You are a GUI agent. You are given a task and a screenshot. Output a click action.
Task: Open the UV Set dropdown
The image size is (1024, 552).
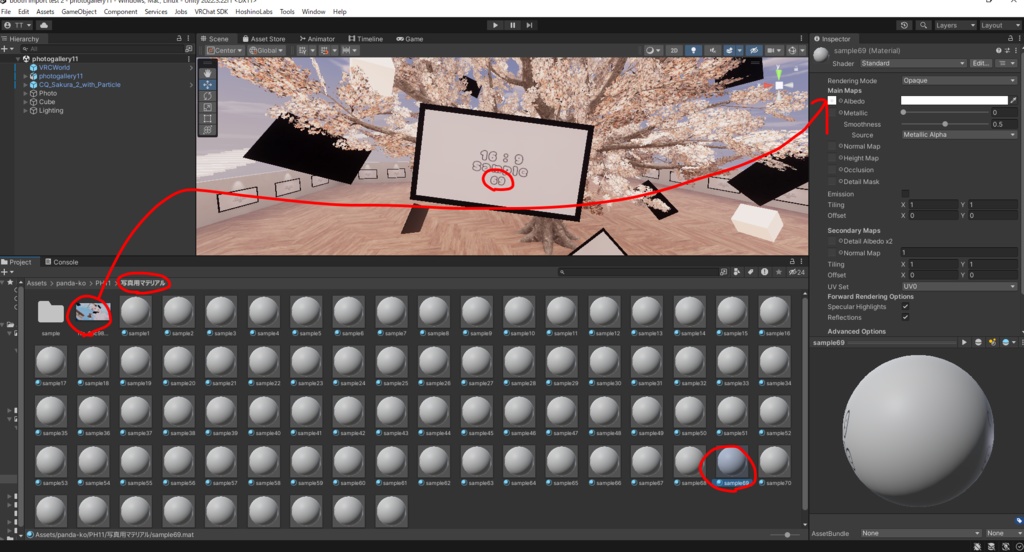(x=959, y=286)
